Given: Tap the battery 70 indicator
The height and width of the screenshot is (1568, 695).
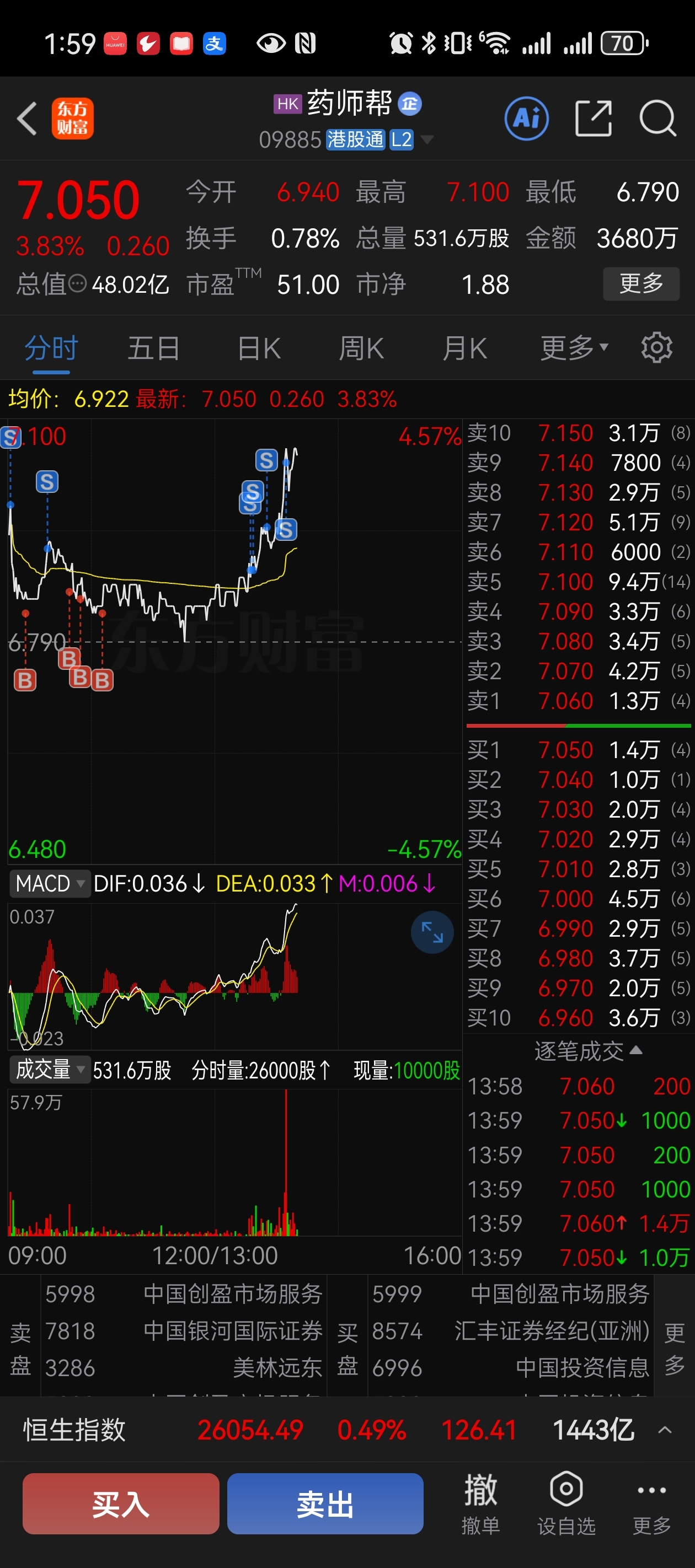Looking at the screenshot, I should 624,44.
